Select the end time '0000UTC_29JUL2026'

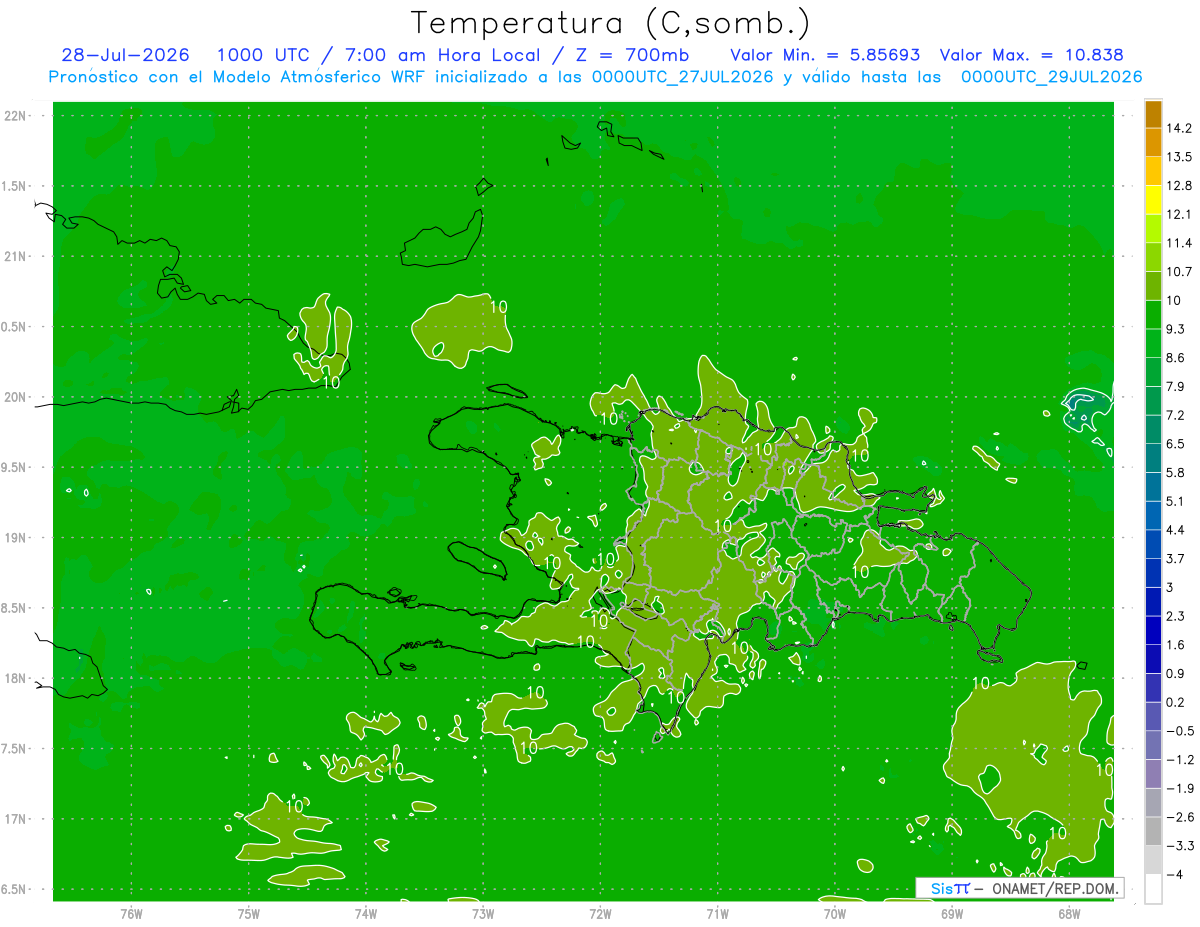pos(1051,77)
